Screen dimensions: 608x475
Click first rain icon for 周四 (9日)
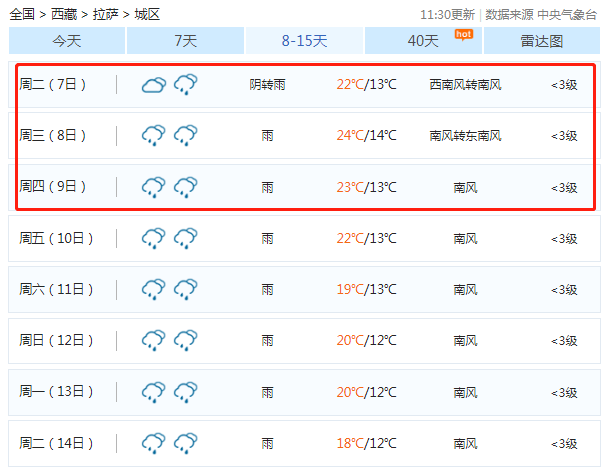[154, 187]
